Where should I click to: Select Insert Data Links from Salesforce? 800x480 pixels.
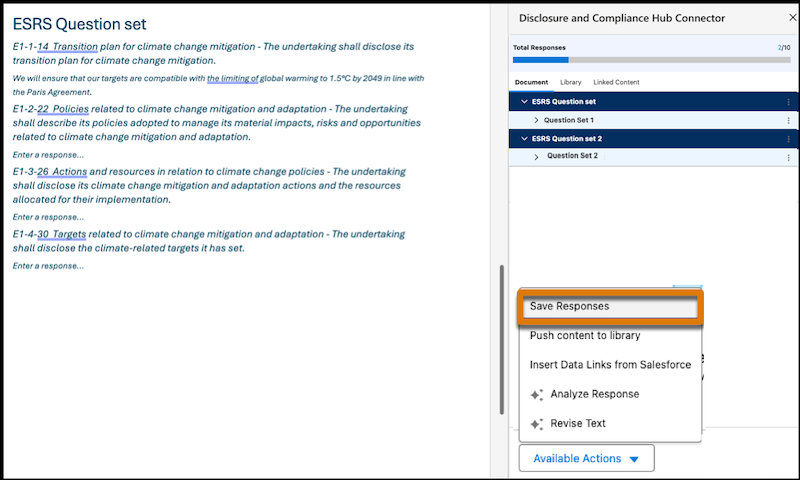610,365
